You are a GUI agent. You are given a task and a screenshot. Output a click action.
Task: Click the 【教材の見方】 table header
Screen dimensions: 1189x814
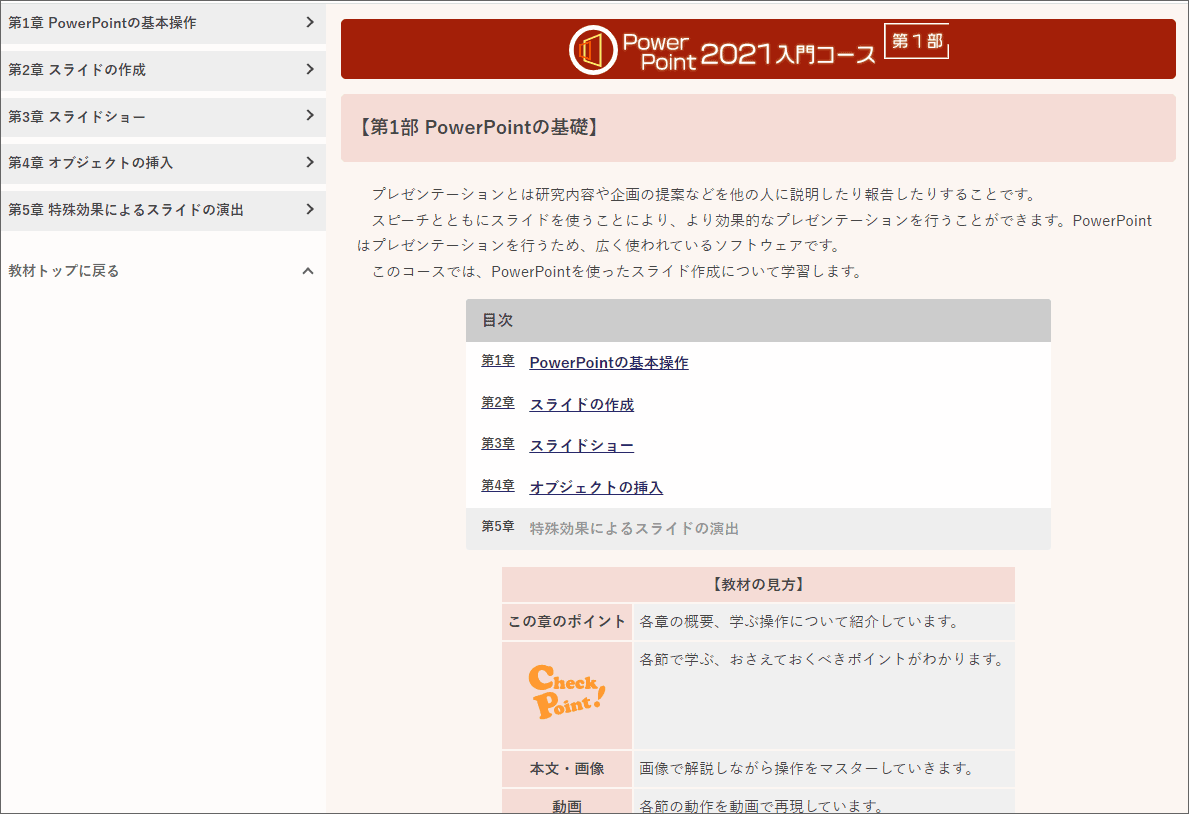click(x=758, y=584)
